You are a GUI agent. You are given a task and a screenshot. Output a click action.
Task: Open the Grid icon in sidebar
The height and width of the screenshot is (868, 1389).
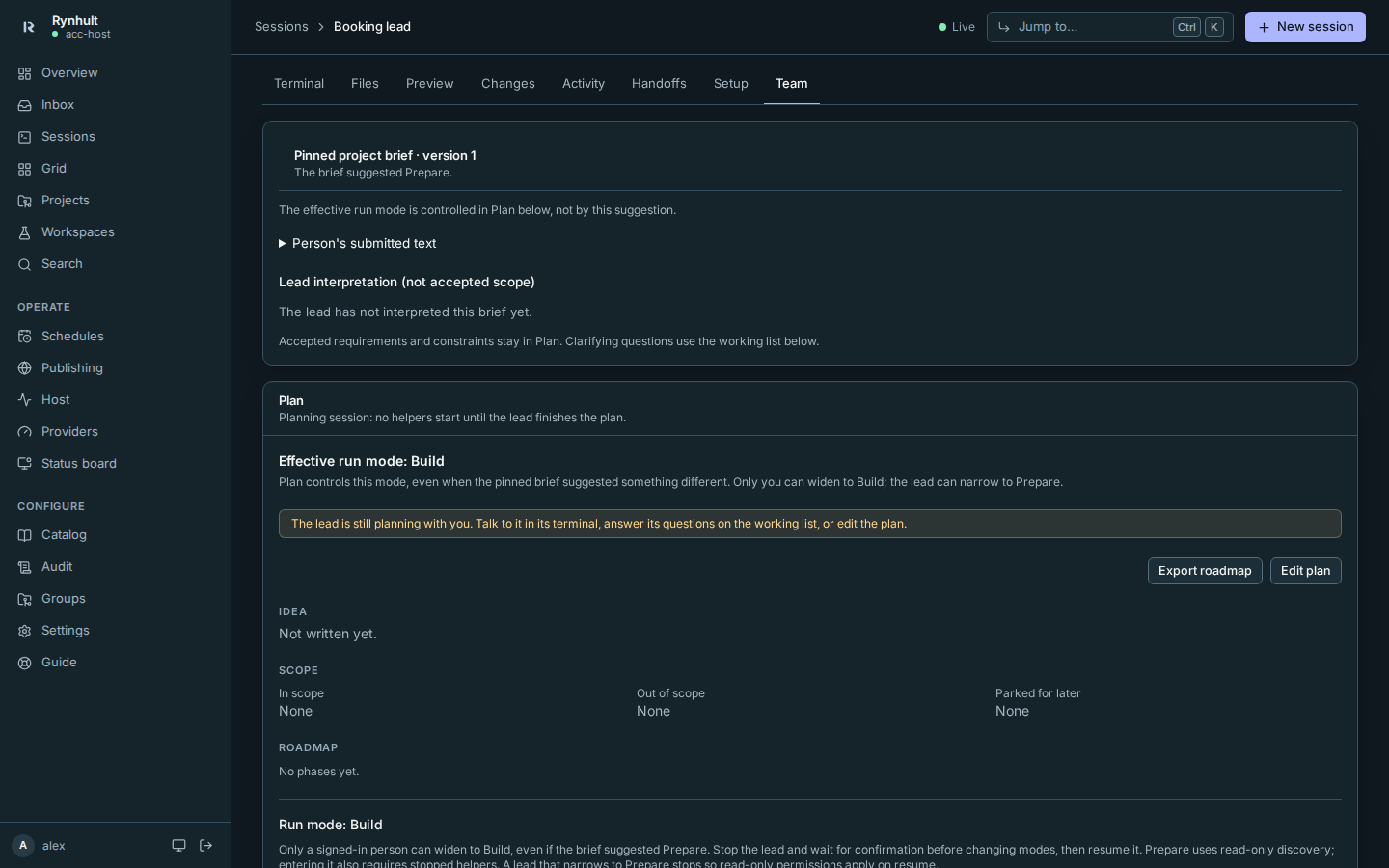[x=24, y=169]
